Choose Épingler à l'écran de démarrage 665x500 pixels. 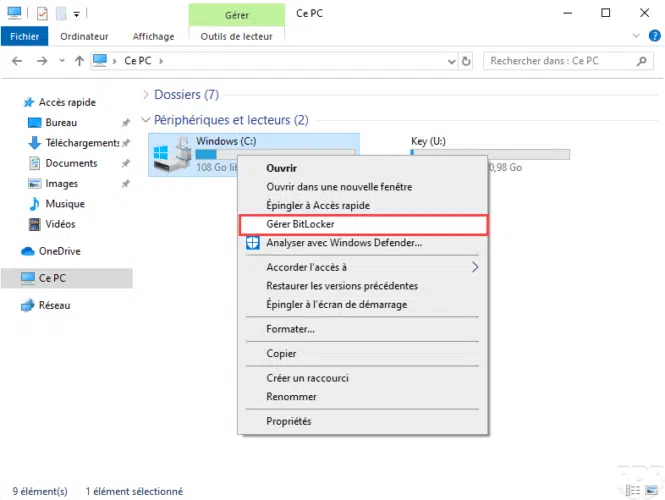click(x=337, y=304)
